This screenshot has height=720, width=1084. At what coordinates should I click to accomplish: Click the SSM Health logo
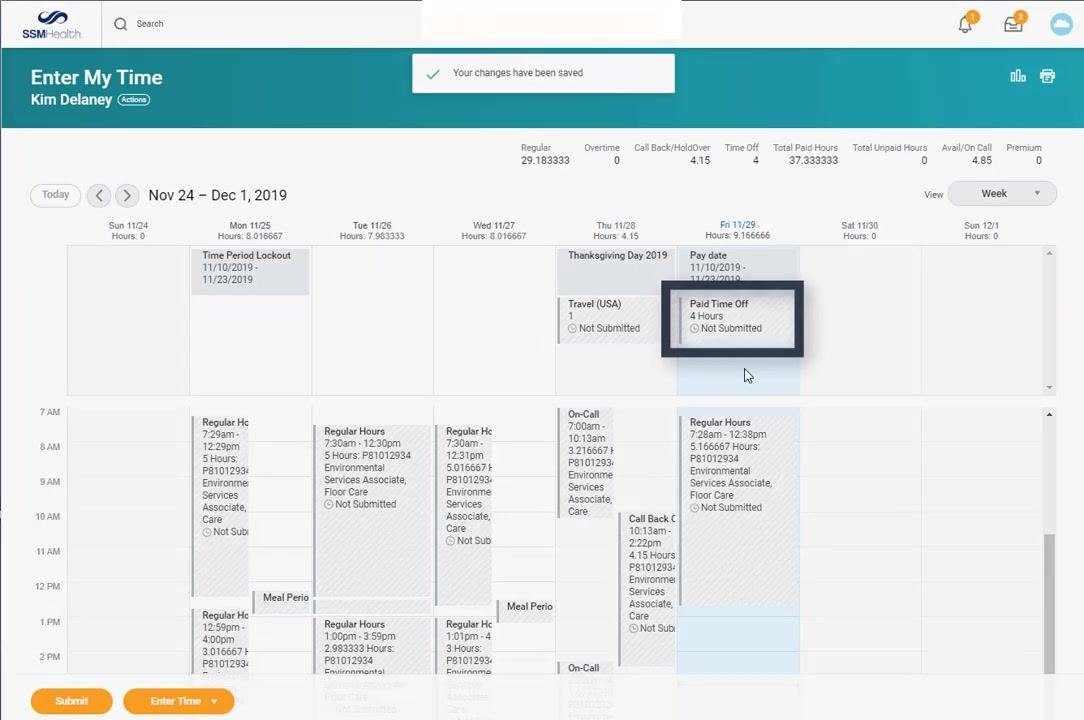coord(52,24)
